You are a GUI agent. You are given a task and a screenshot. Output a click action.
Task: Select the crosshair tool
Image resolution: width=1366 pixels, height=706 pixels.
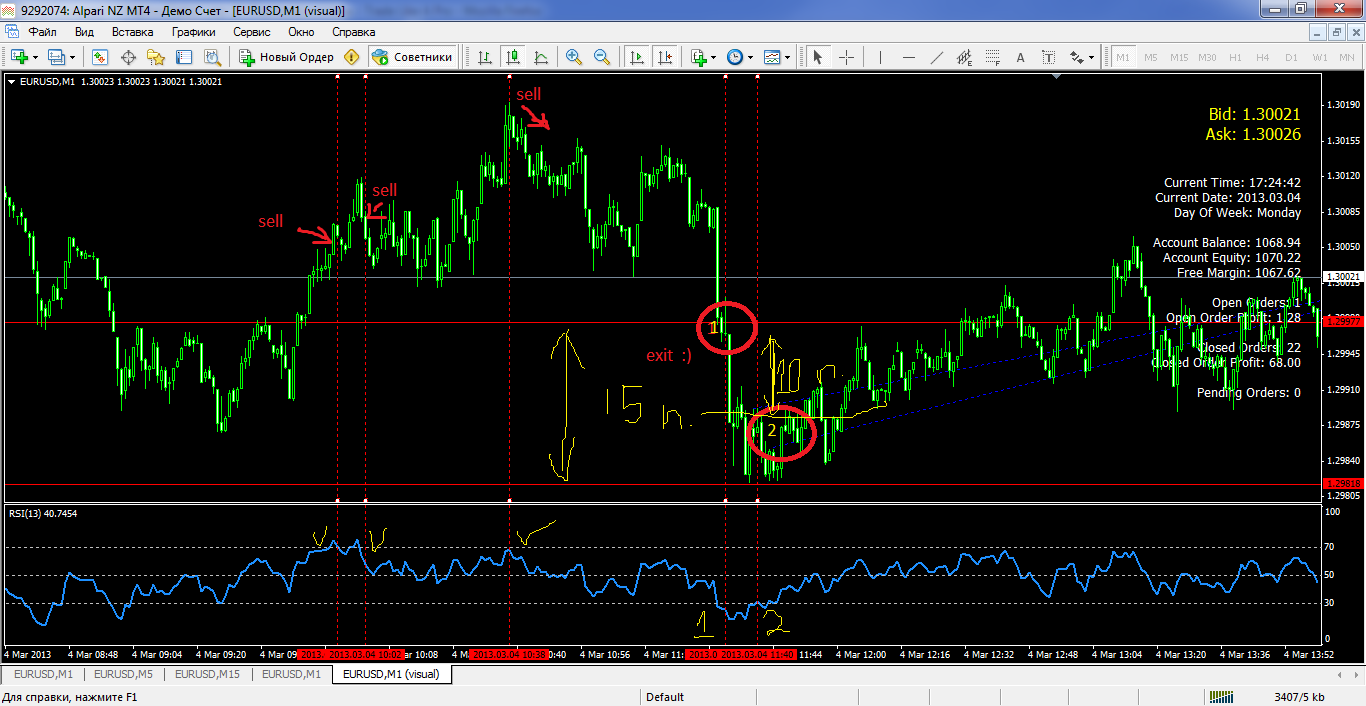point(846,57)
